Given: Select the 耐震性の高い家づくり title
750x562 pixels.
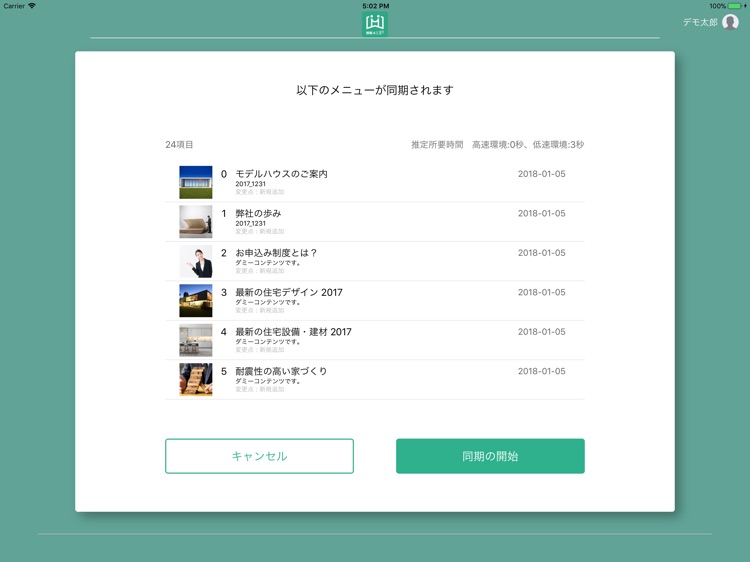Looking at the screenshot, I should 281,371.
